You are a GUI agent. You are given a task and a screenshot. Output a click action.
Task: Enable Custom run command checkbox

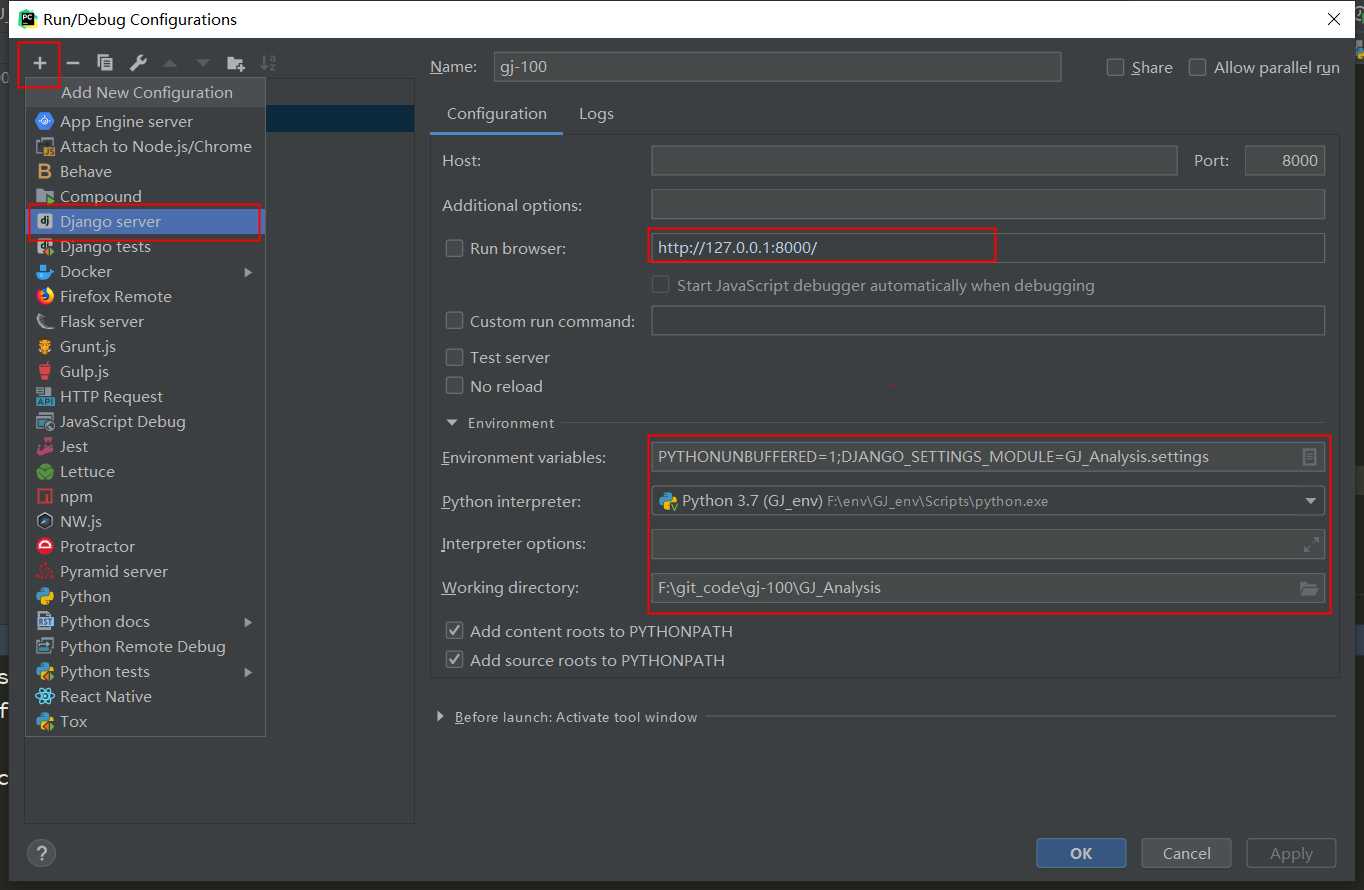(454, 321)
